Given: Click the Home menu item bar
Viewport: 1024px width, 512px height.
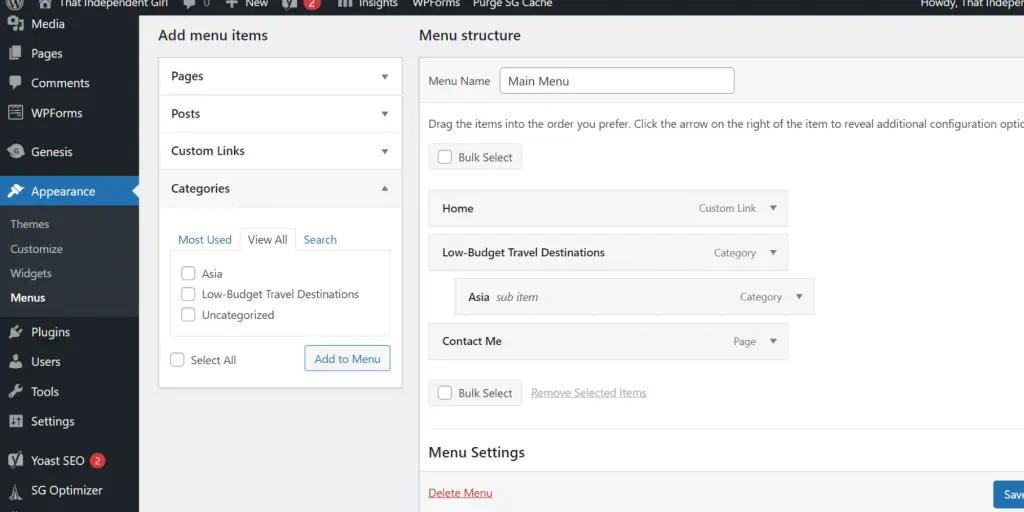Looking at the screenshot, I should 609,208.
